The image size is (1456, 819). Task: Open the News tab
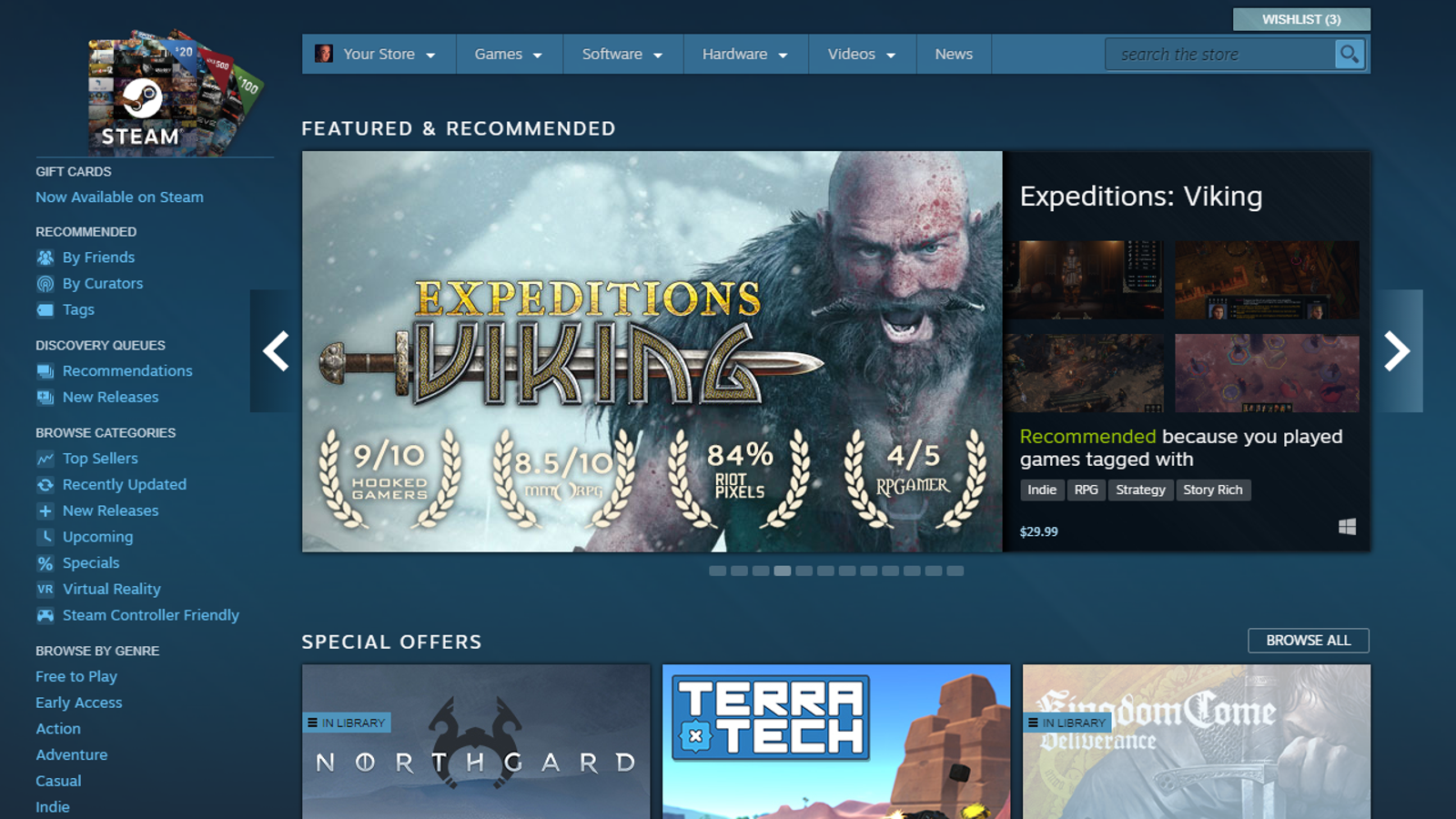tap(954, 55)
